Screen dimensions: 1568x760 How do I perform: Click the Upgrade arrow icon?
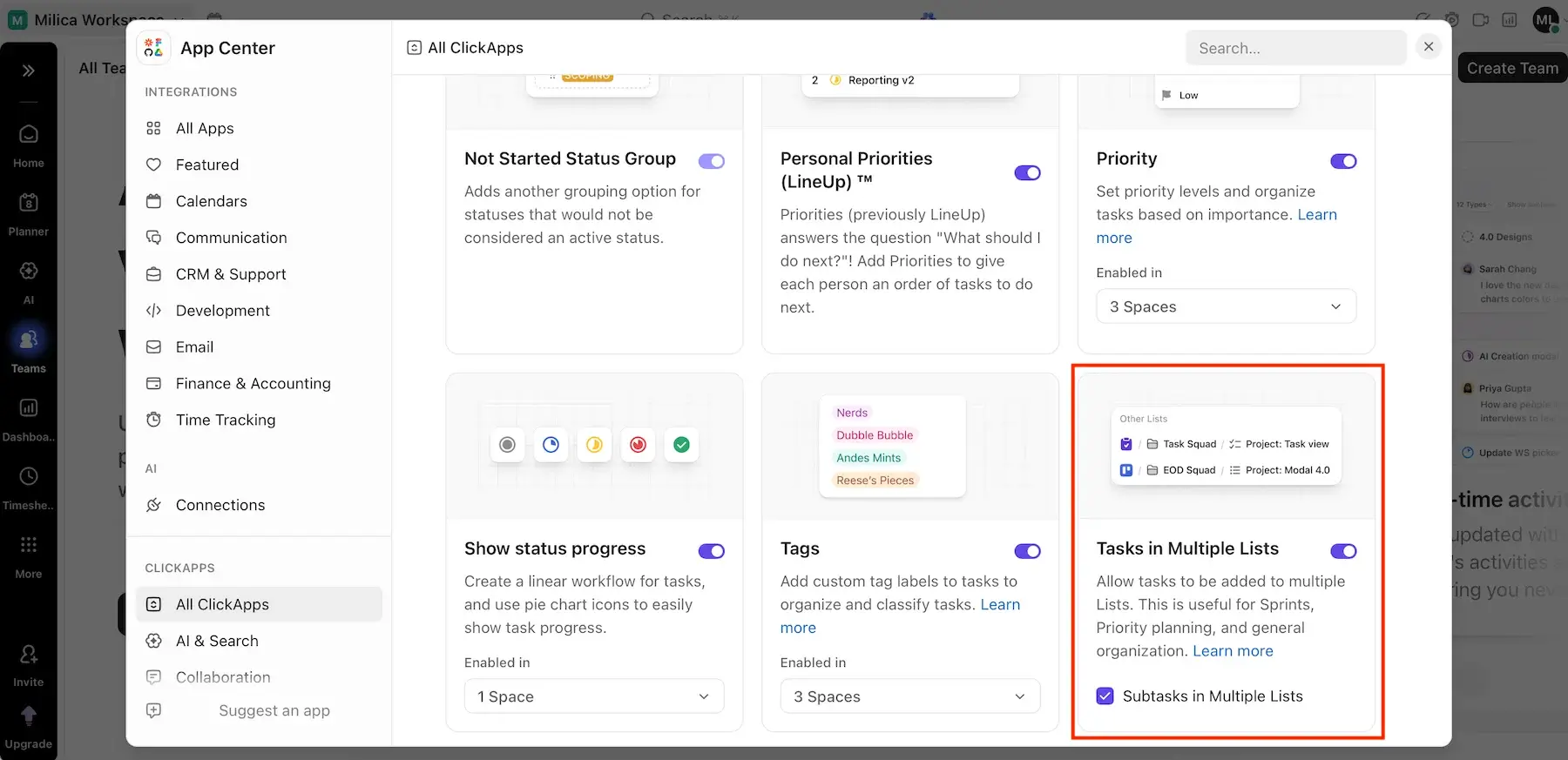pyautogui.click(x=29, y=716)
